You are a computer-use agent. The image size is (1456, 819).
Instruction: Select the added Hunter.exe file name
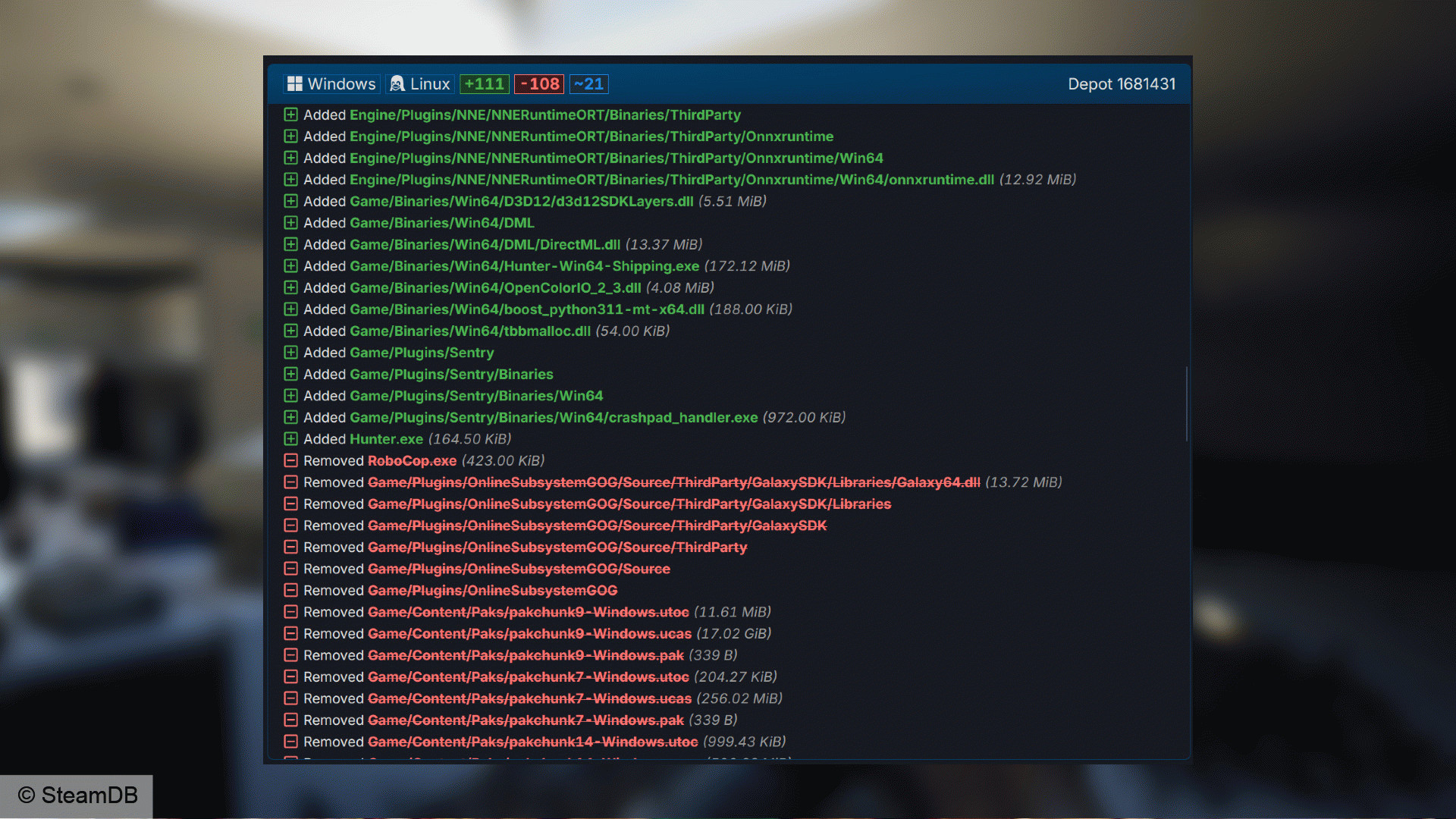(x=387, y=439)
